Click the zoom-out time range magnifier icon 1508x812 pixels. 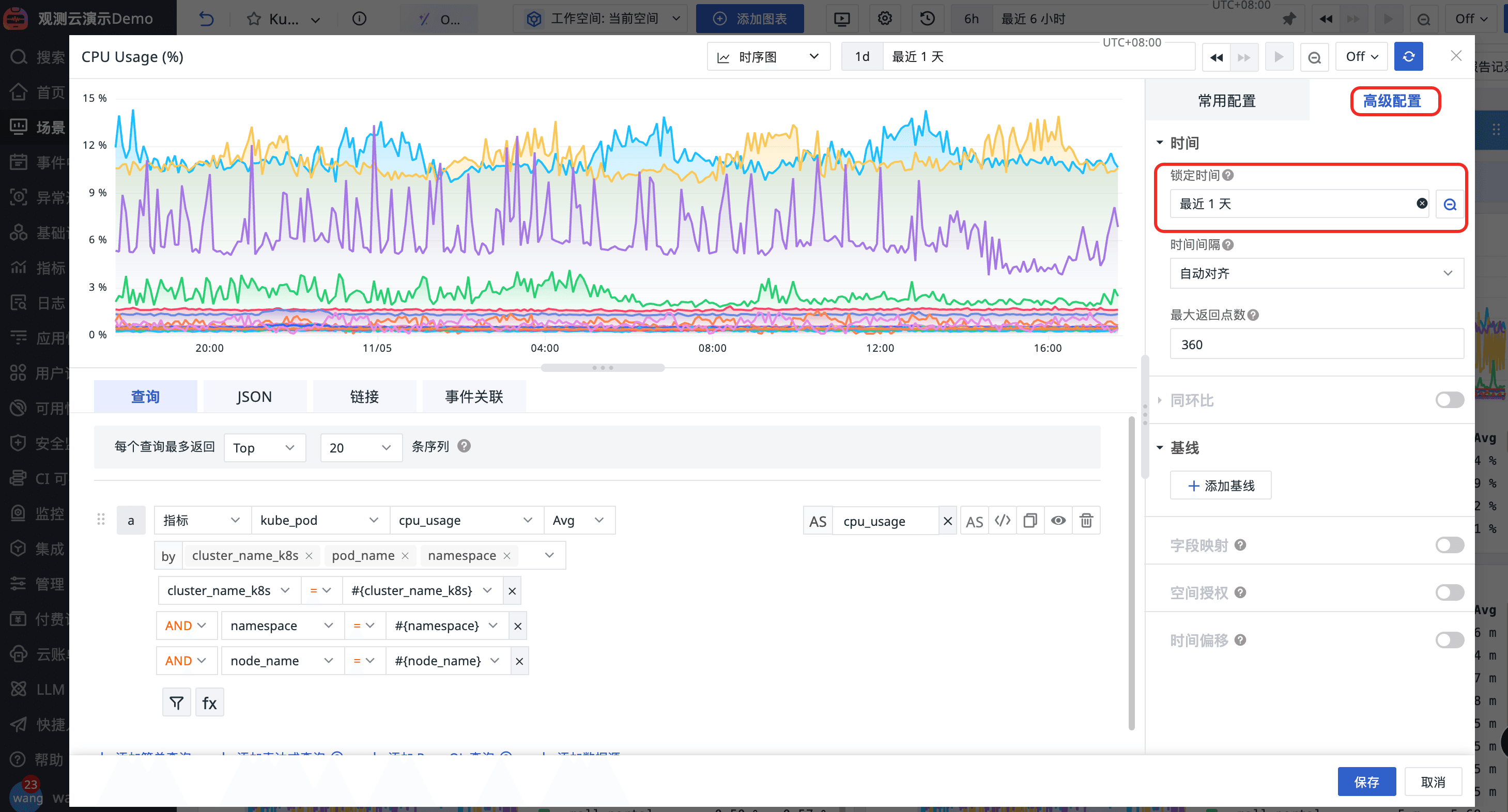[1314, 57]
